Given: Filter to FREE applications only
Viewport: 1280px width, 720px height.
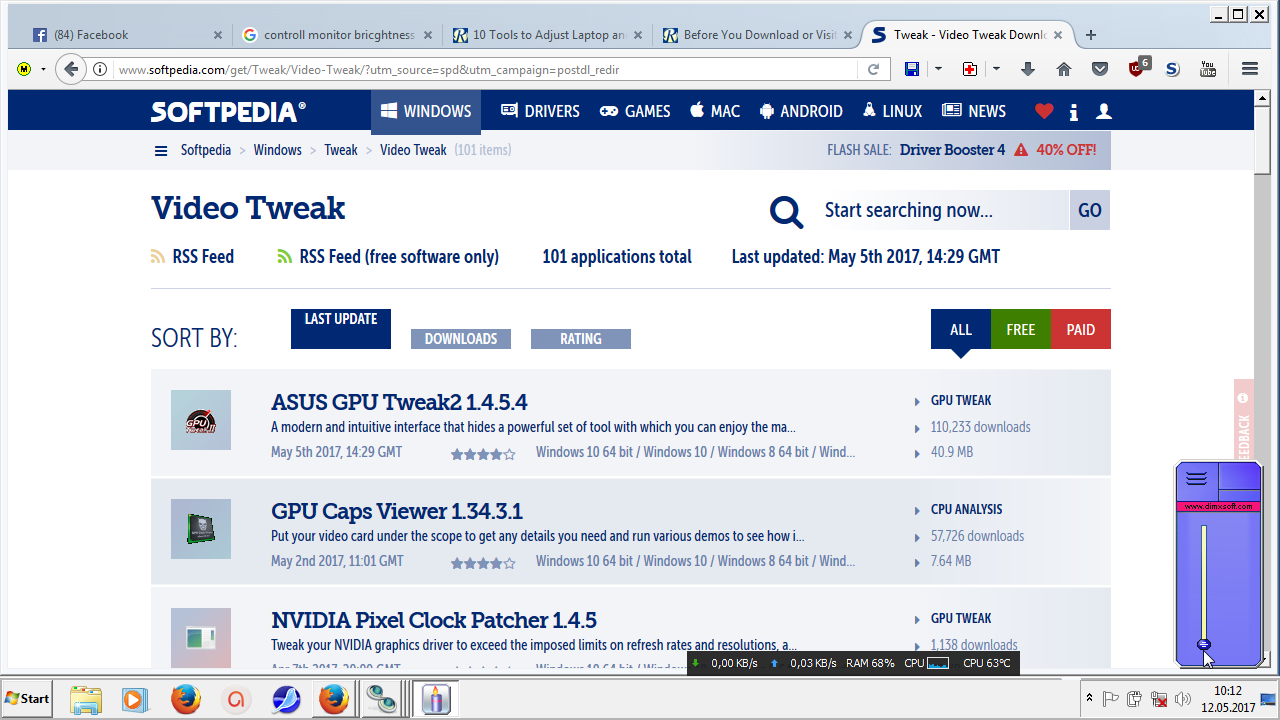Looking at the screenshot, I should pyautogui.click(x=1021, y=329).
